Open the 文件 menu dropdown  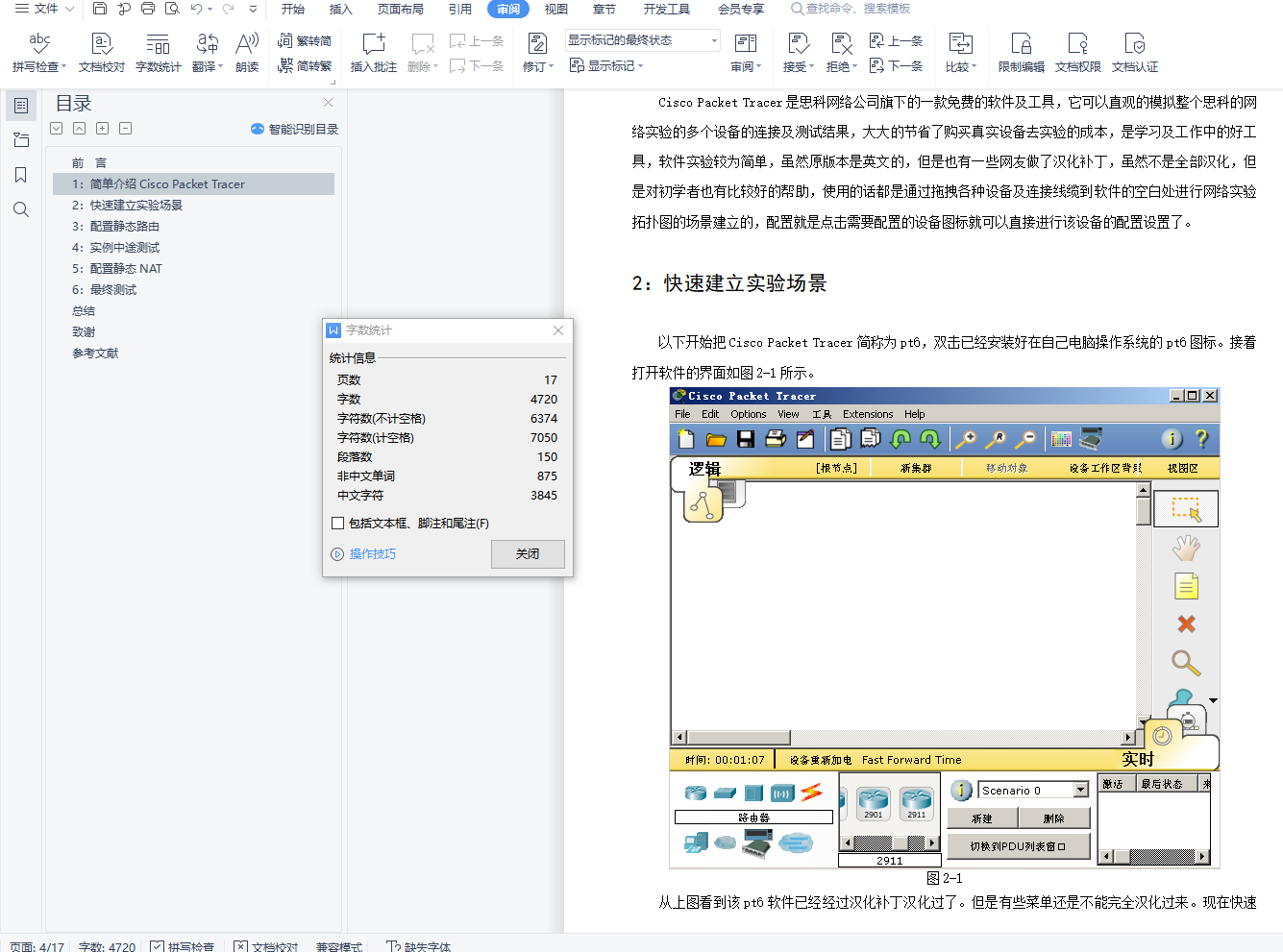point(44,9)
